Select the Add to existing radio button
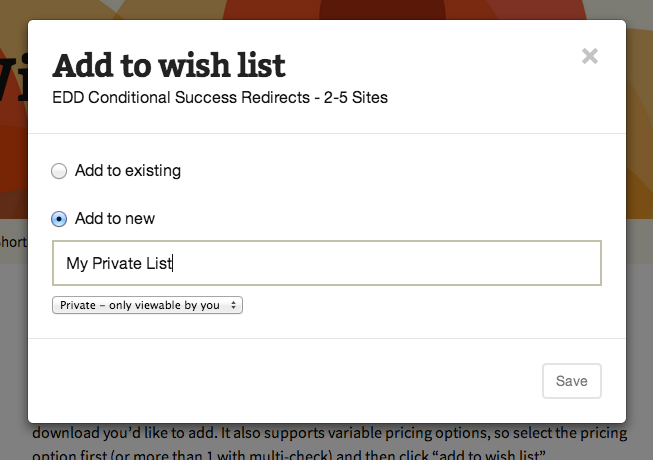The width and height of the screenshot is (653, 460). coord(59,171)
